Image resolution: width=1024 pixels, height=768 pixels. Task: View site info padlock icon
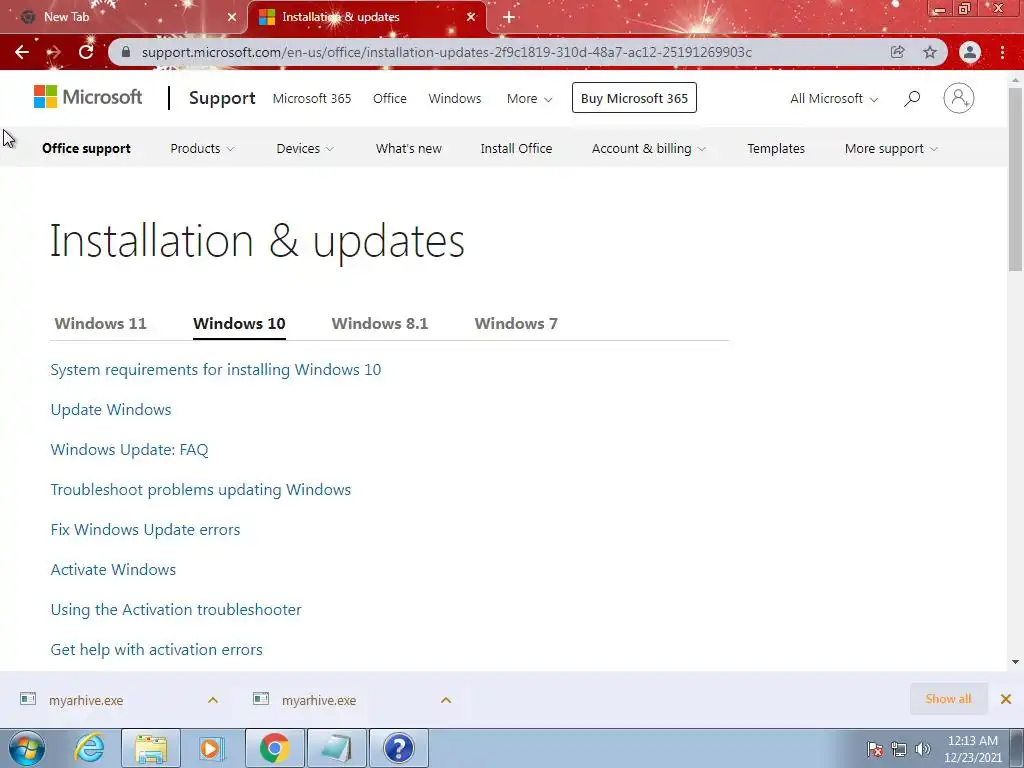click(126, 52)
